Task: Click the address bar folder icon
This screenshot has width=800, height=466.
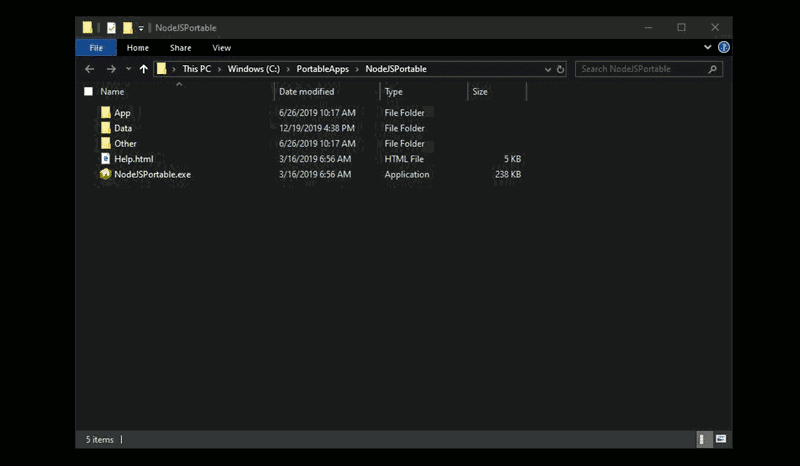Action: click(161, 68)
